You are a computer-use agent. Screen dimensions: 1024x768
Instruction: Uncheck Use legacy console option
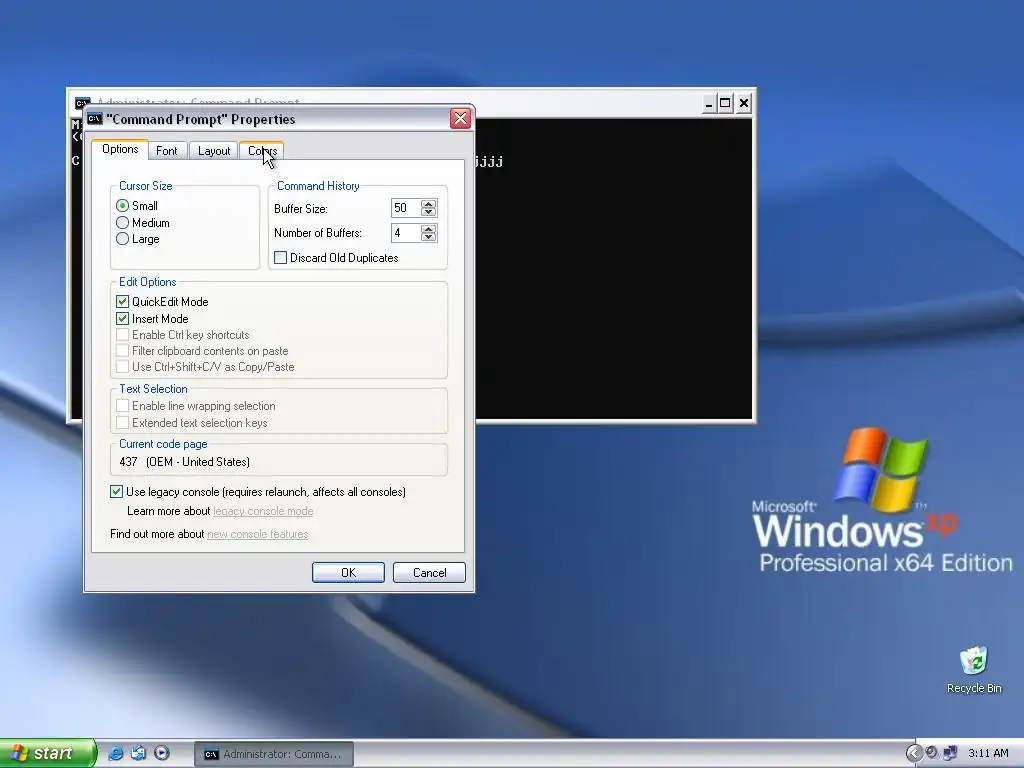click(116, 492)
